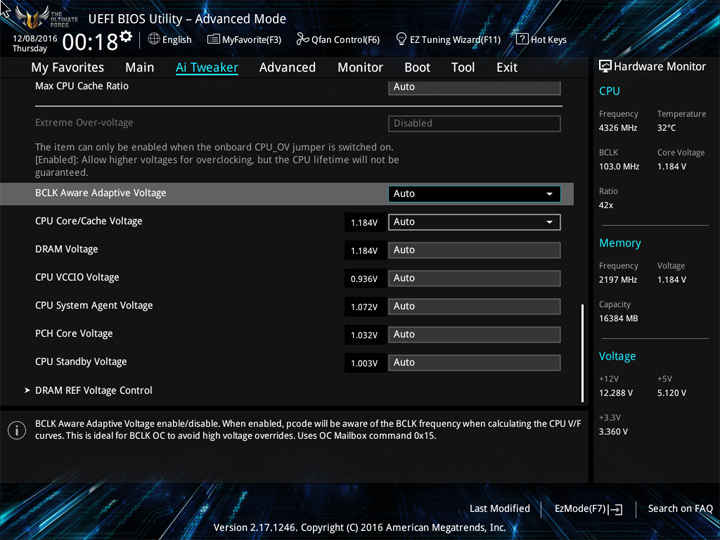Screen dimensions: 720x540
Task: Click the info icon in help panel
Action: click(17, 430)
